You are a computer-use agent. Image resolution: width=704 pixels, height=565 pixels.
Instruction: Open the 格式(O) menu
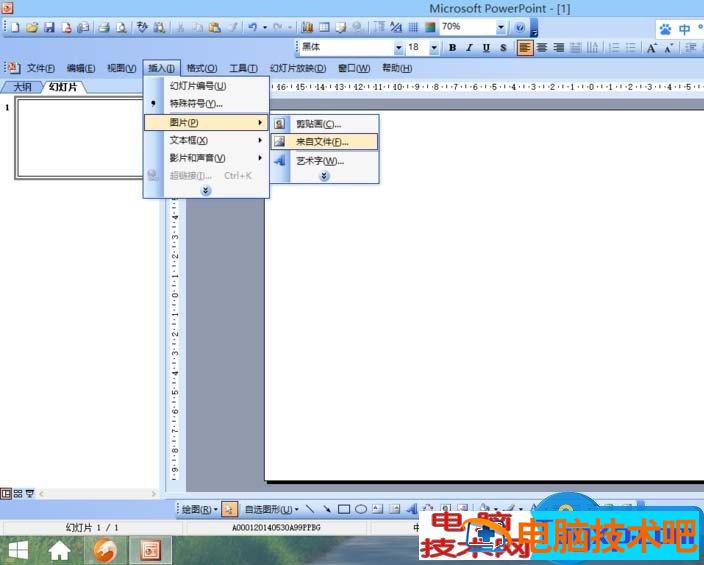click(202, 68)
